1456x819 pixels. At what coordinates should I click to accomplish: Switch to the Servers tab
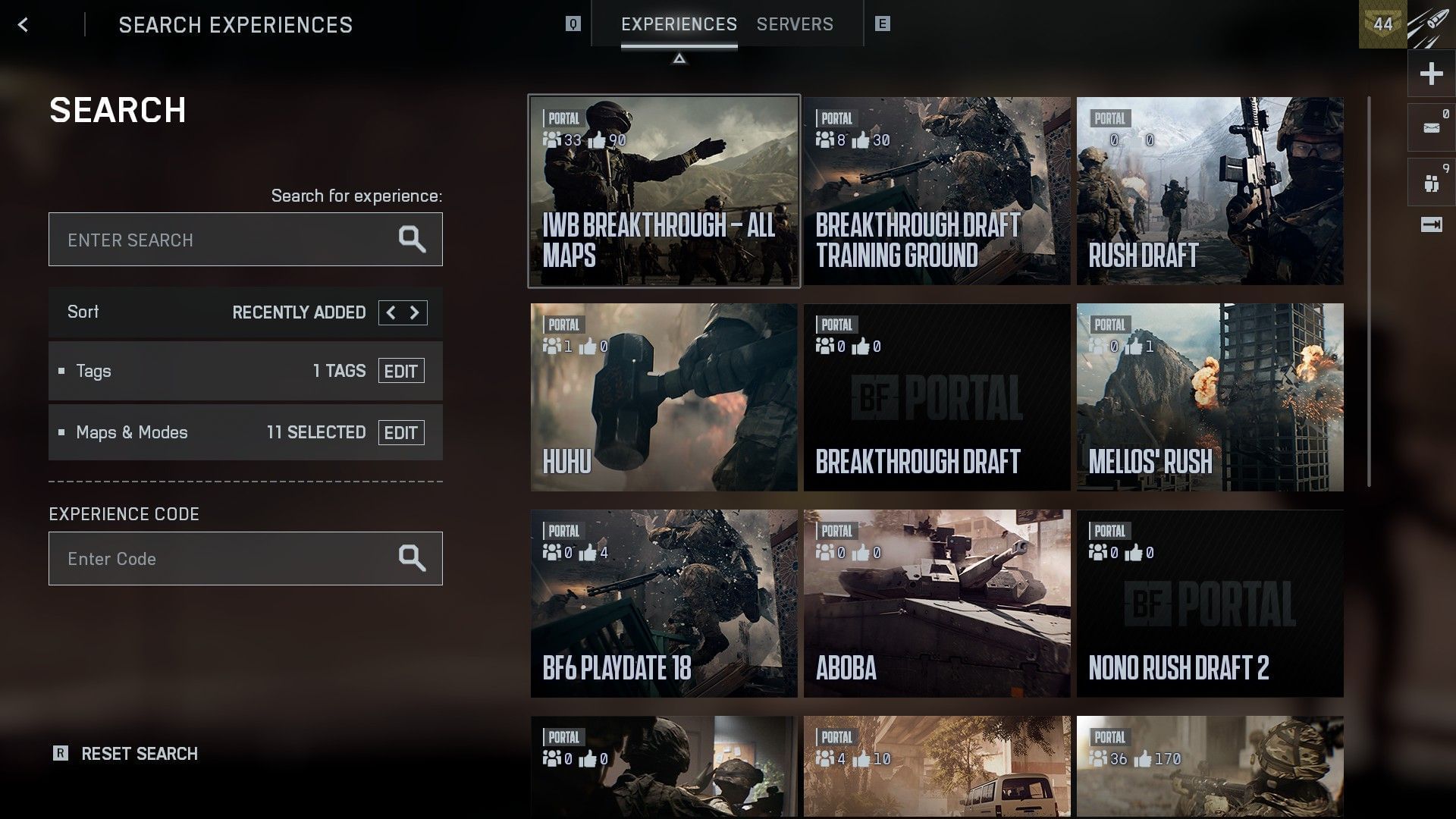(795, 24)
